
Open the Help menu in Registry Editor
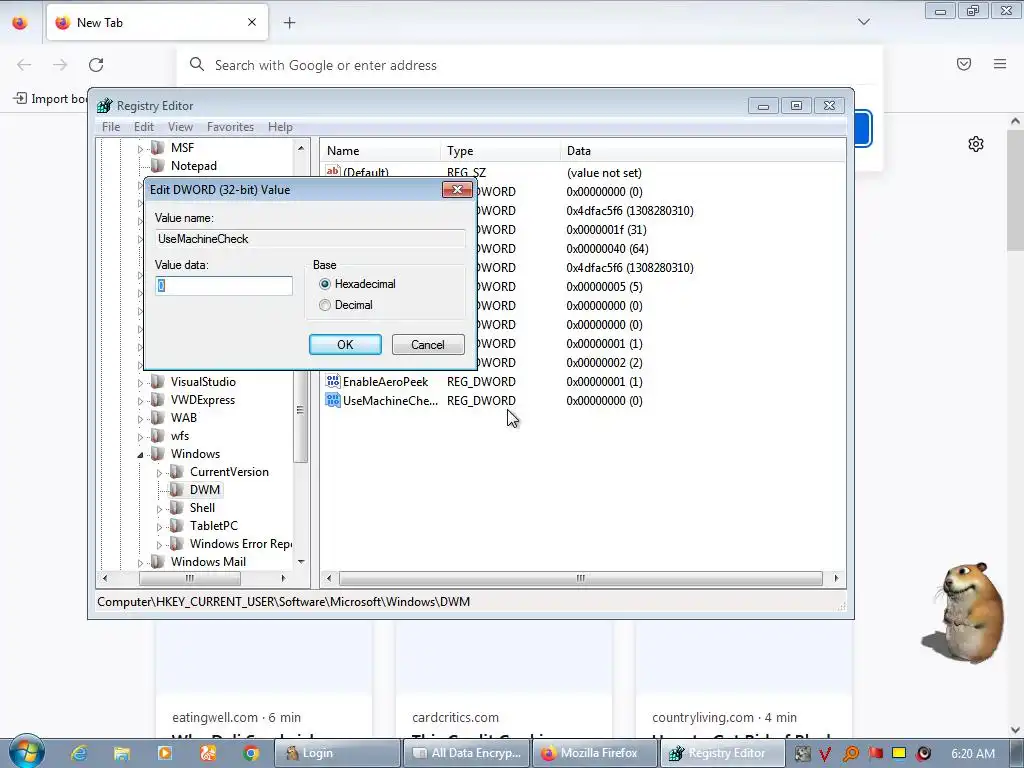click(x=280, y=127)
